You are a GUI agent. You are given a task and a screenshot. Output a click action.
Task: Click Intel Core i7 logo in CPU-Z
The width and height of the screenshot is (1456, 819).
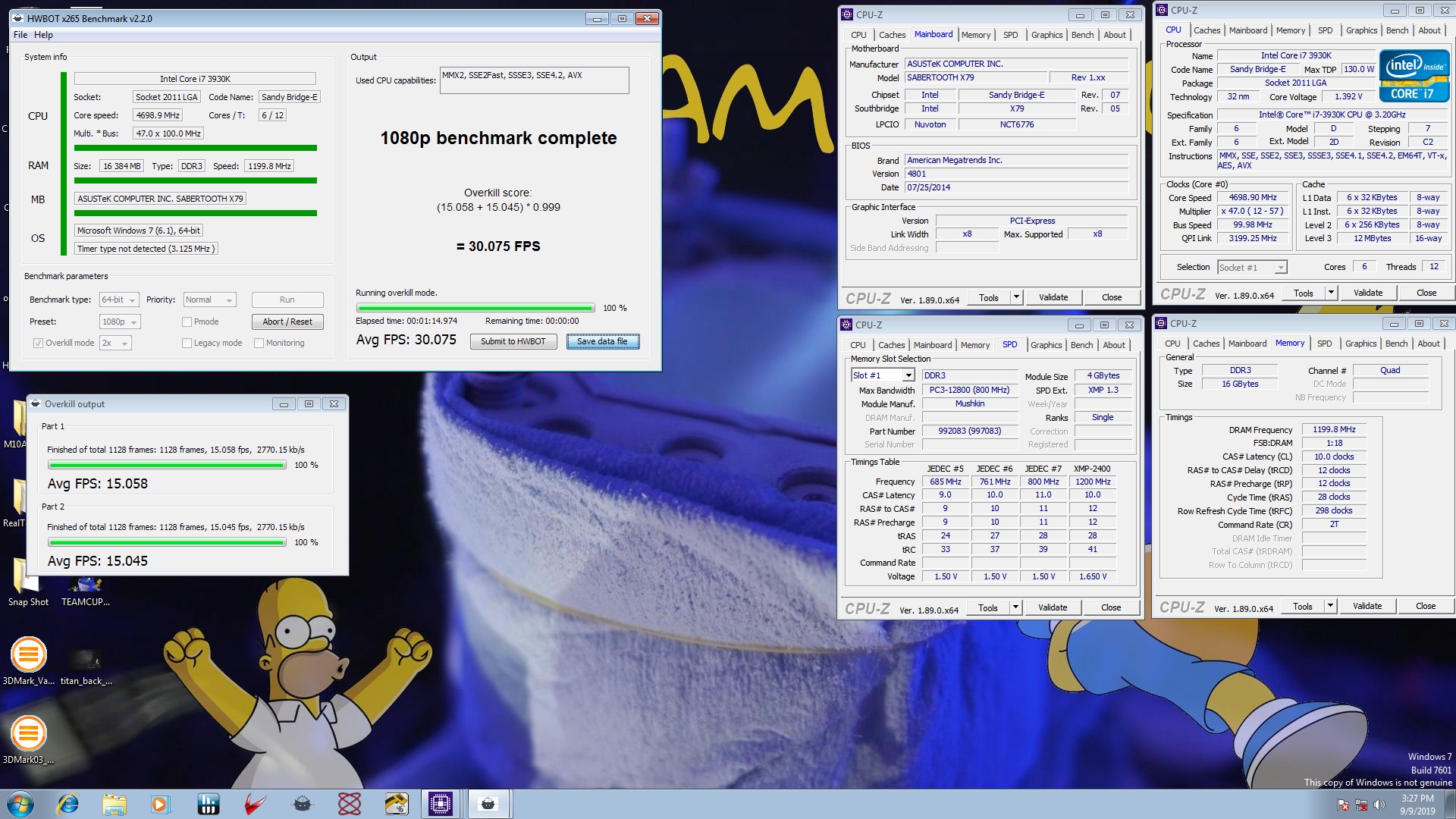[x=1414, y=76]
